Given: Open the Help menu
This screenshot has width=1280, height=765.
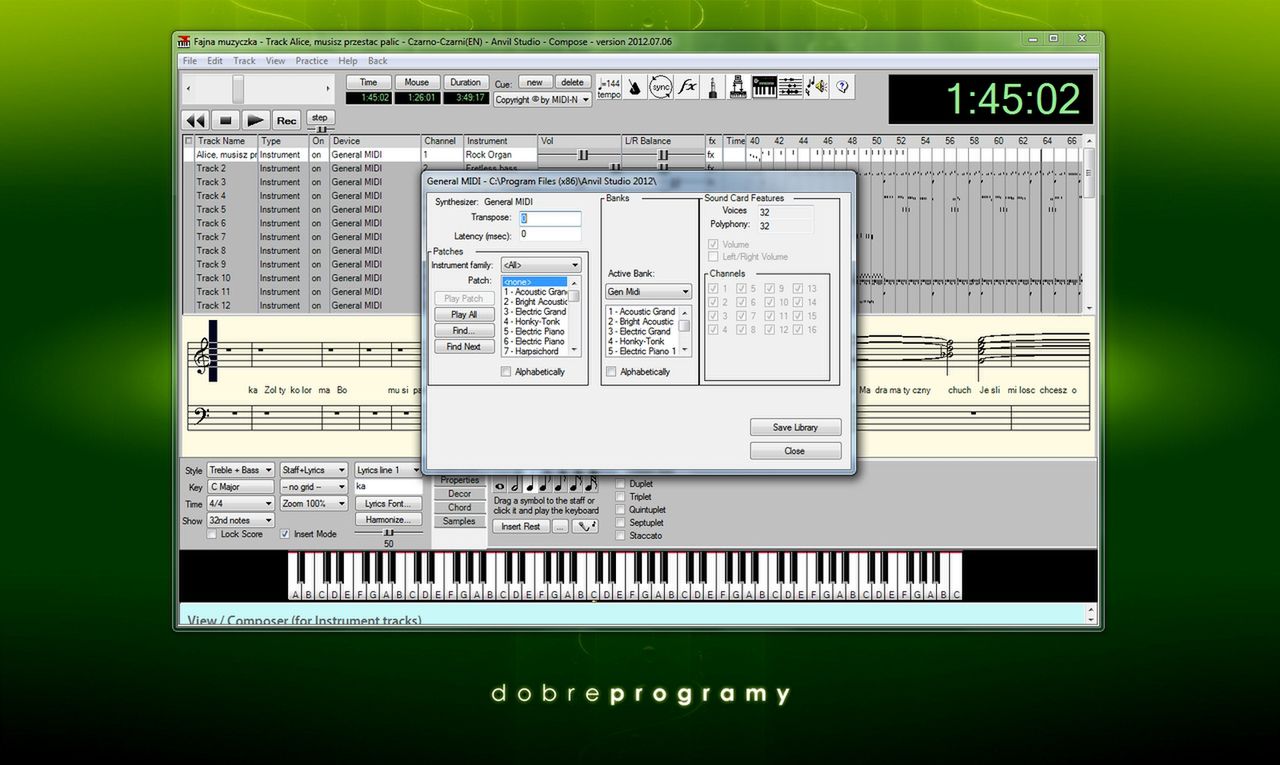Looking at the screenshot, I should (348, 61).
